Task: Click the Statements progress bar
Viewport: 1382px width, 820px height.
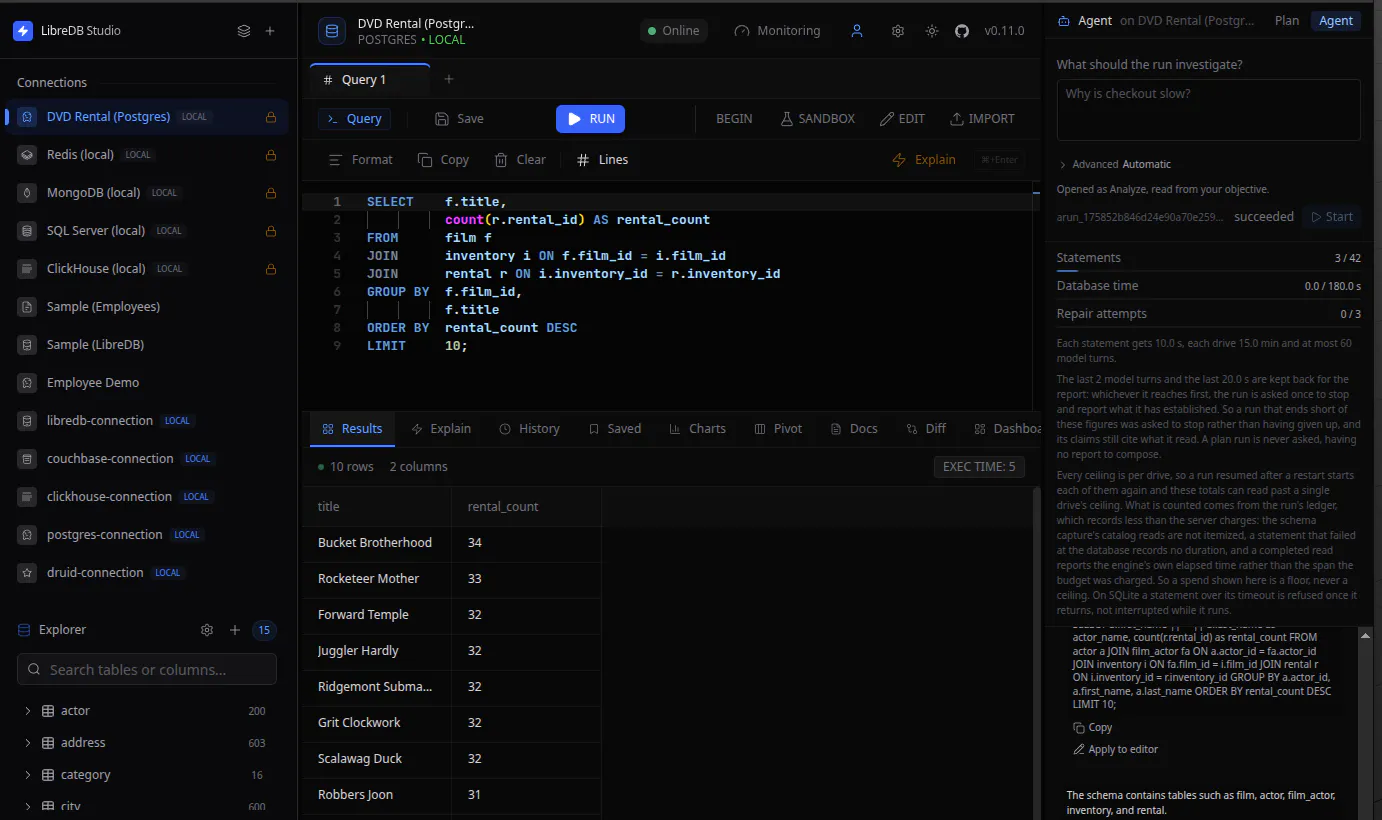Action: [x=1209, y=270]
